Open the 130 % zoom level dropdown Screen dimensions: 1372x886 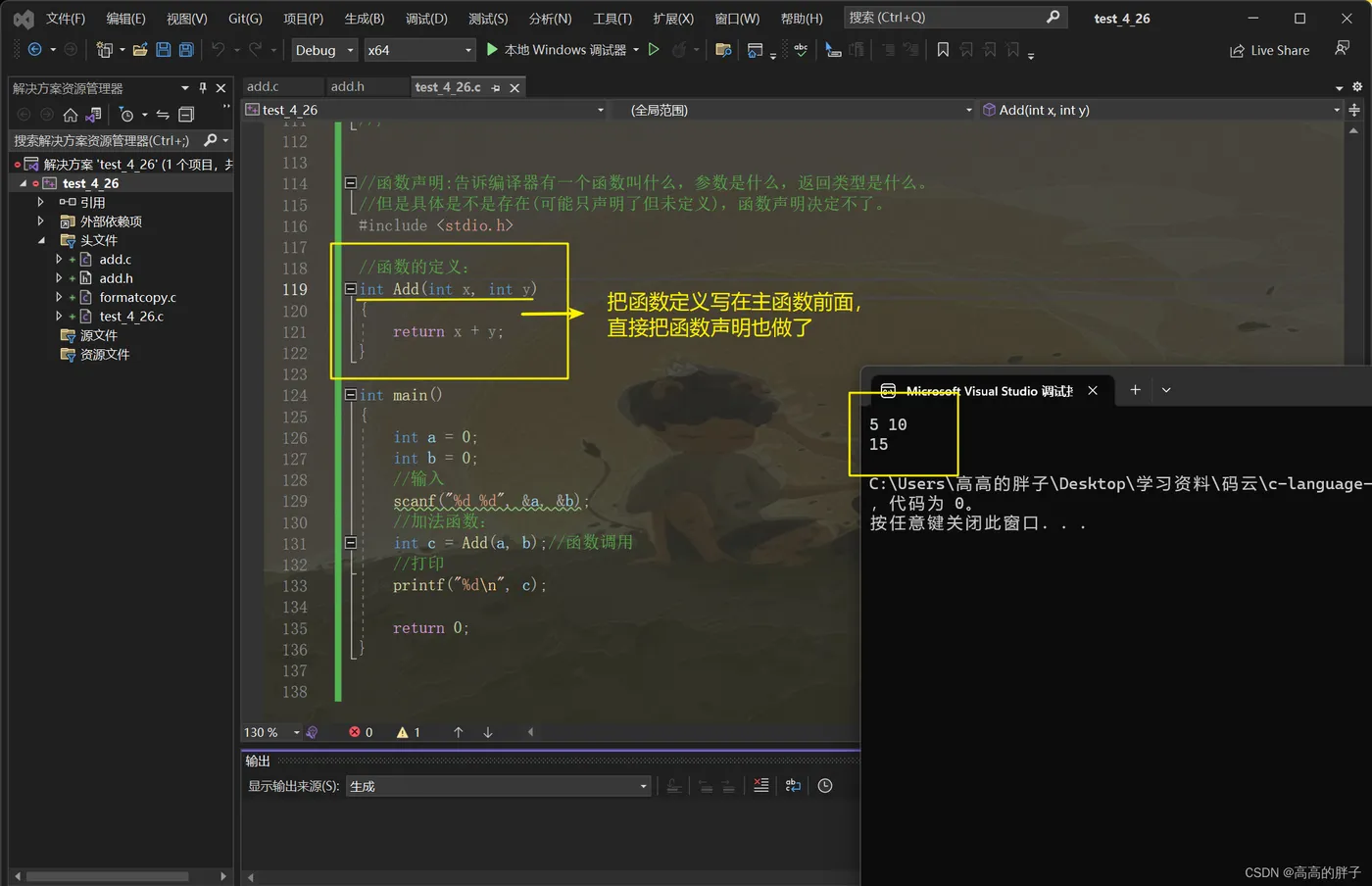(x=271, y=732)
